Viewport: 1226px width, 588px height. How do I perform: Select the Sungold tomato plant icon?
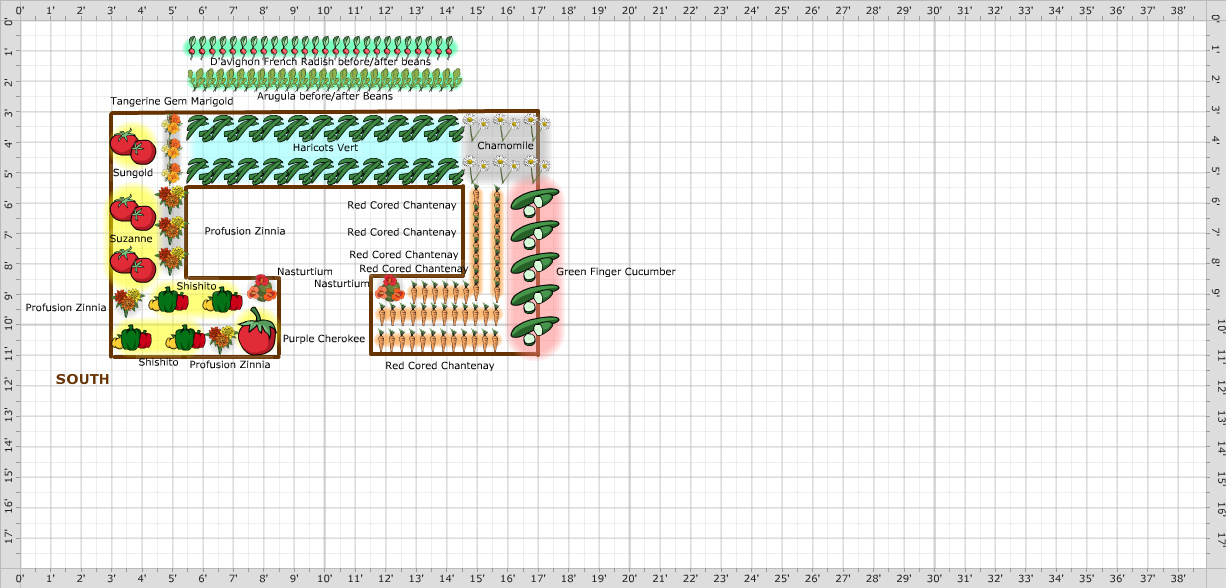coord(134,148)
